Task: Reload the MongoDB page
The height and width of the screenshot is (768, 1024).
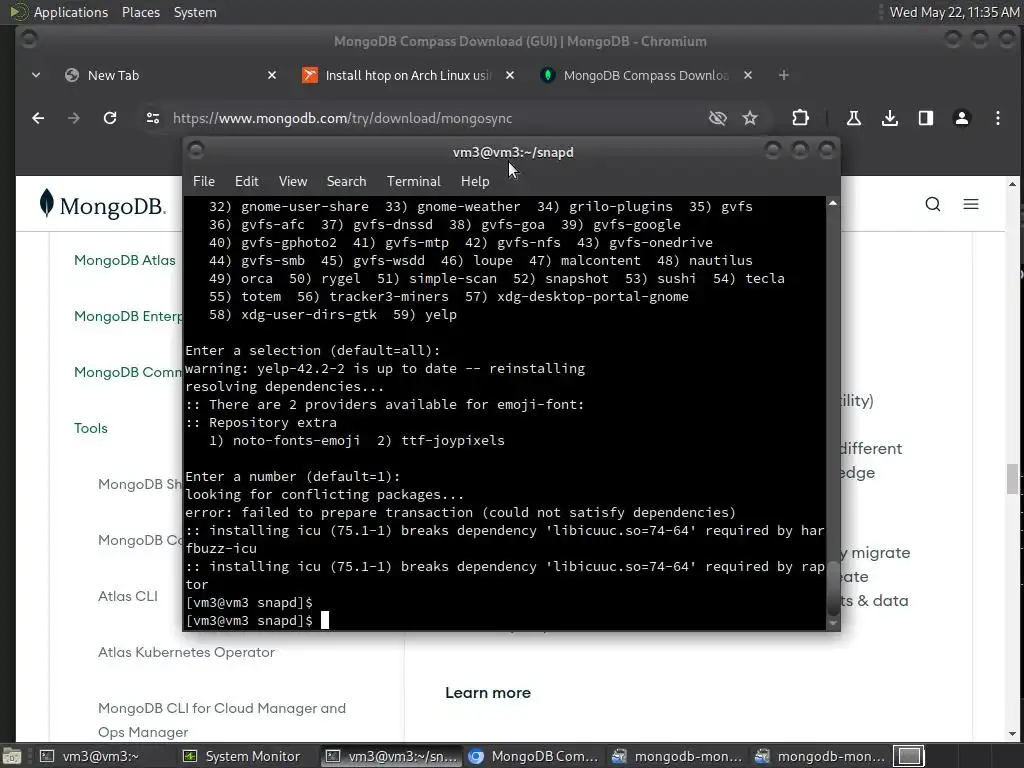Action: (x=110, y=118)
